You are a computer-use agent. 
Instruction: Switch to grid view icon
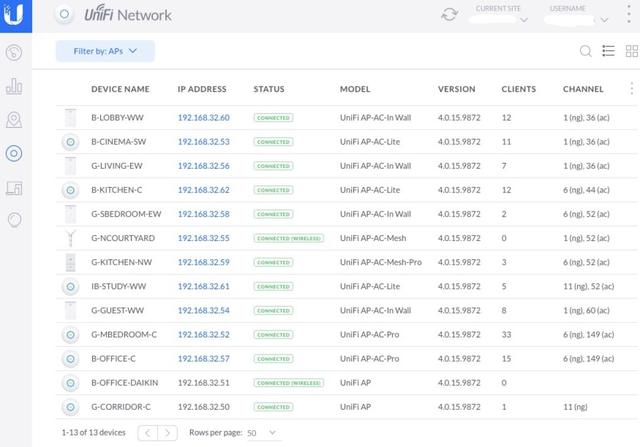pos(631,51)
